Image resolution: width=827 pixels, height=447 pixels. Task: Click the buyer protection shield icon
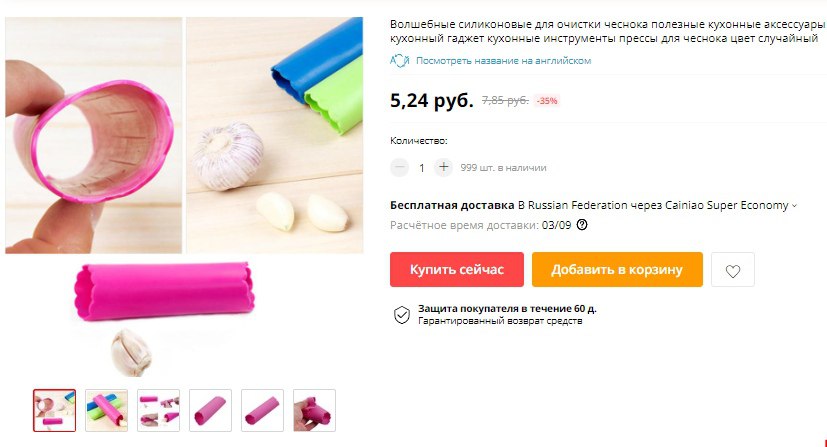tap(402, 315)
